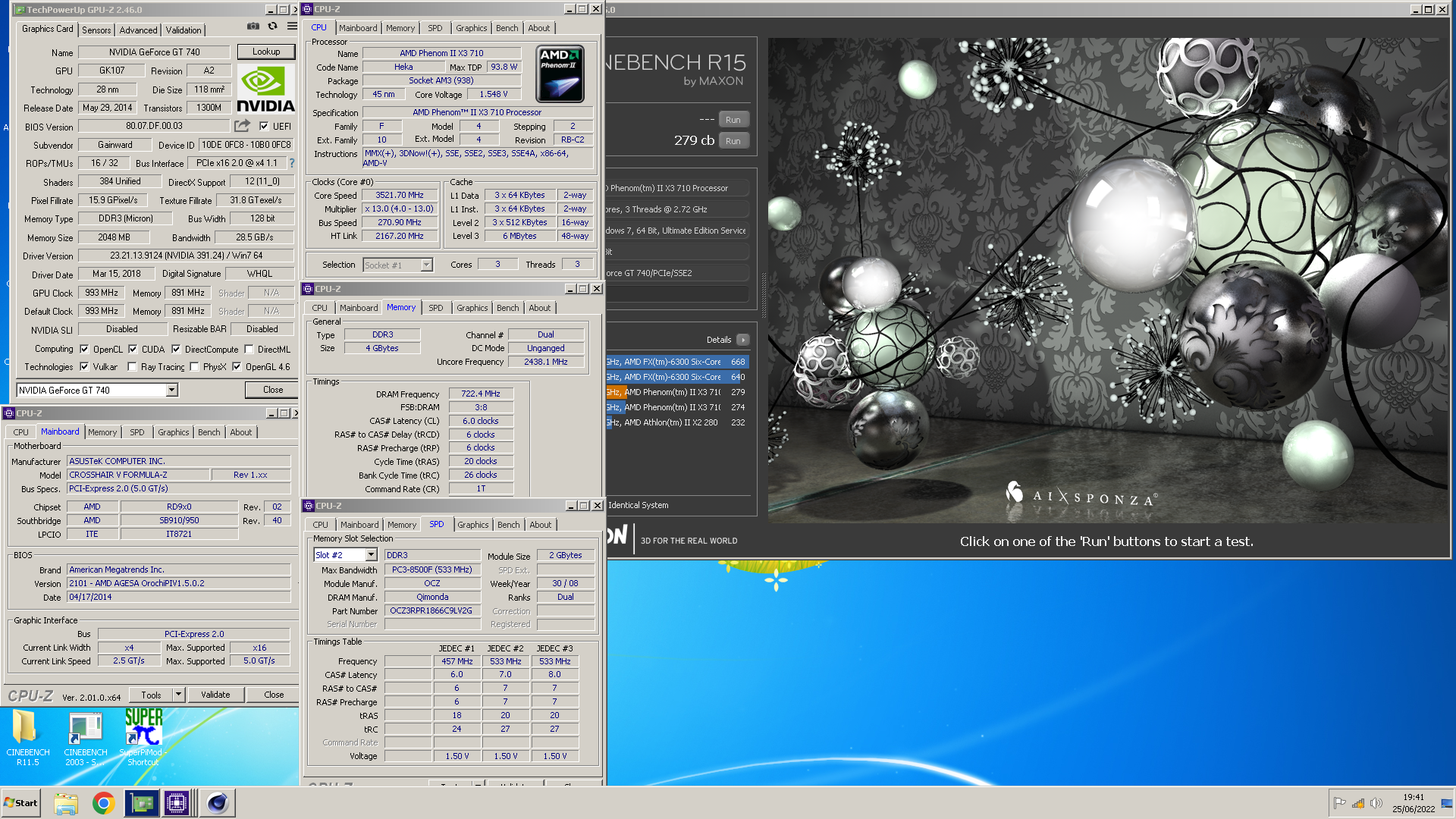Select the AMD Athlon II X2 280 ranking row

(x=677, y=422)
